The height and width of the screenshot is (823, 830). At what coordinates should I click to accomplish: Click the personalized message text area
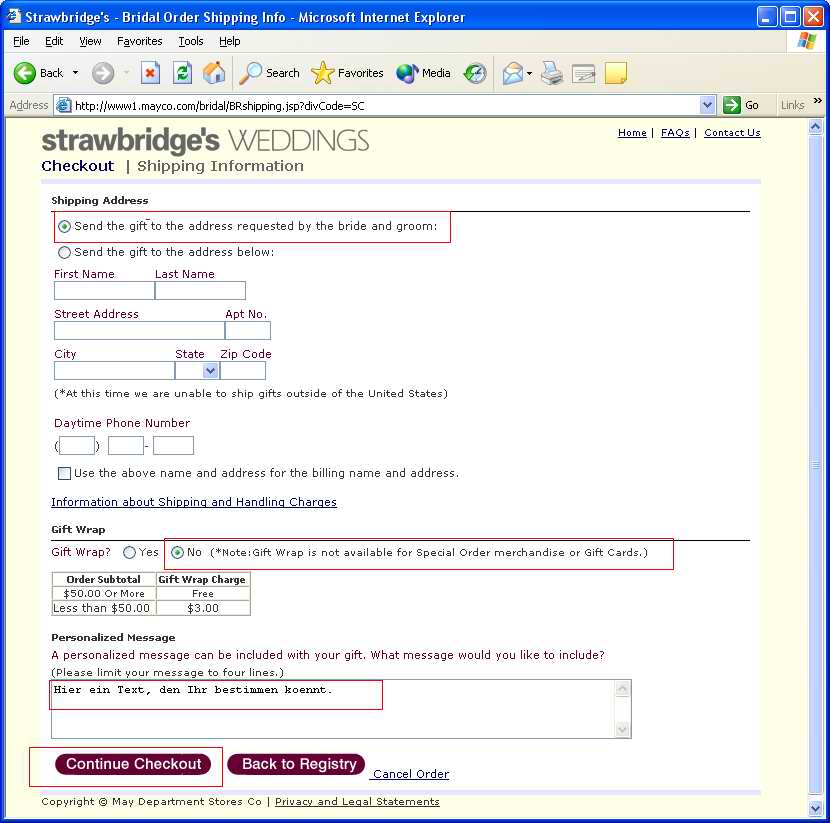click(x=341, y=709)
